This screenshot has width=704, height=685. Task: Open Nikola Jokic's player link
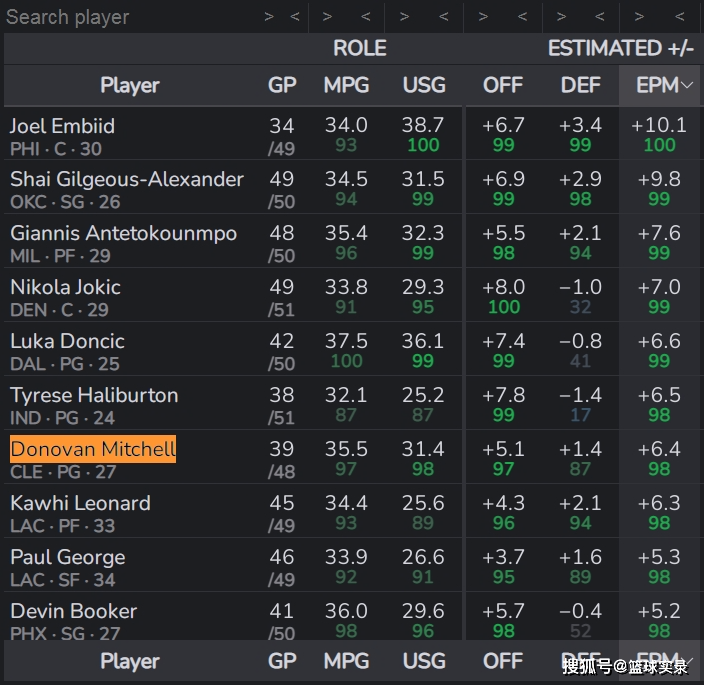tap(65, 287)
